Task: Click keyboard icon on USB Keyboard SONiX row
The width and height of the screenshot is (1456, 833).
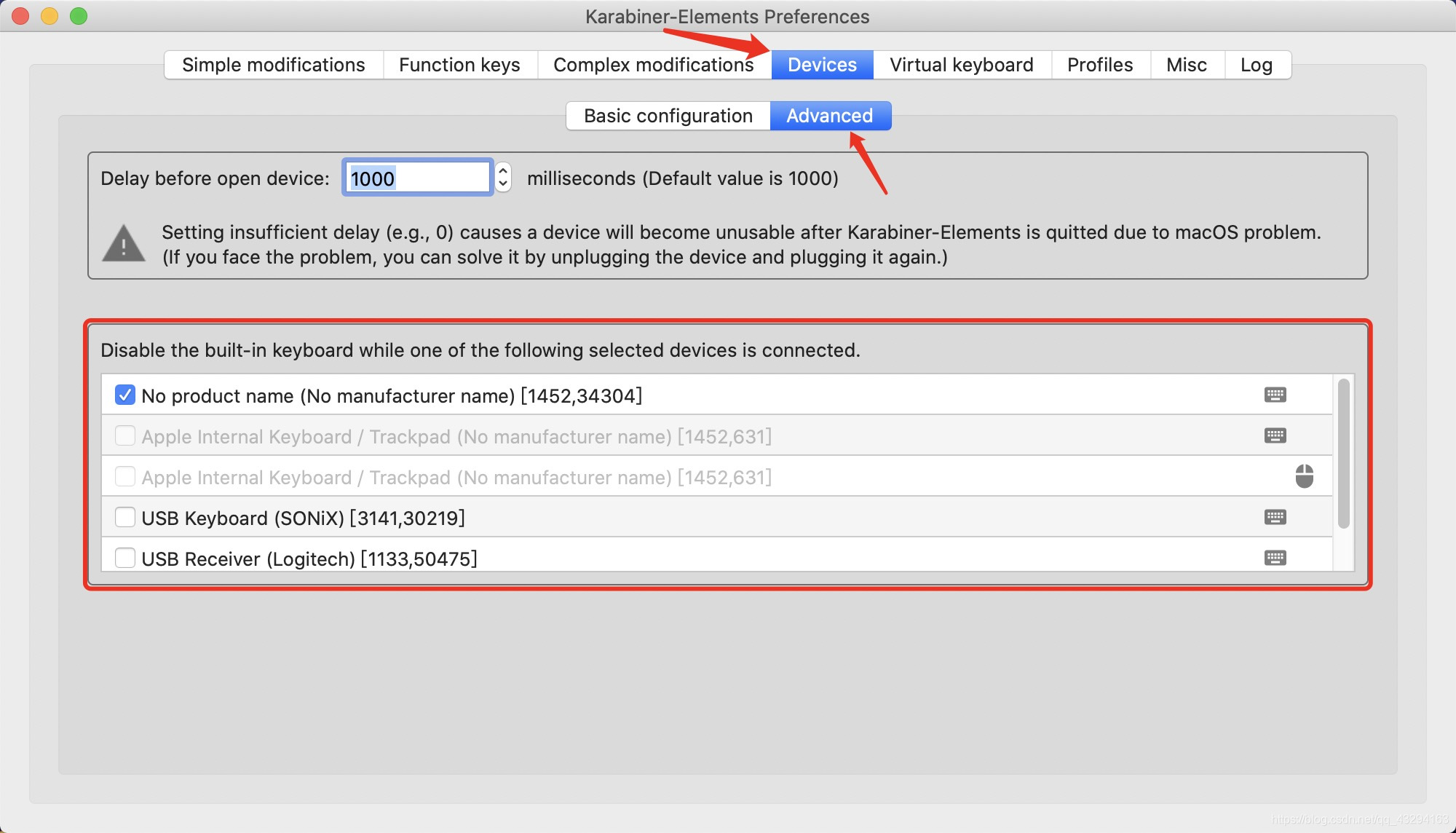Action: coord(1275,517)
